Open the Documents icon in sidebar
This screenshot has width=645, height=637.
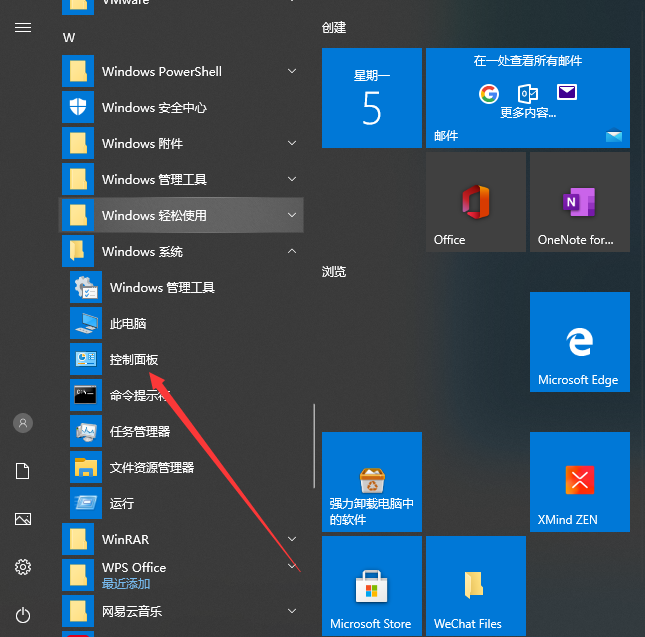[23, 471]
